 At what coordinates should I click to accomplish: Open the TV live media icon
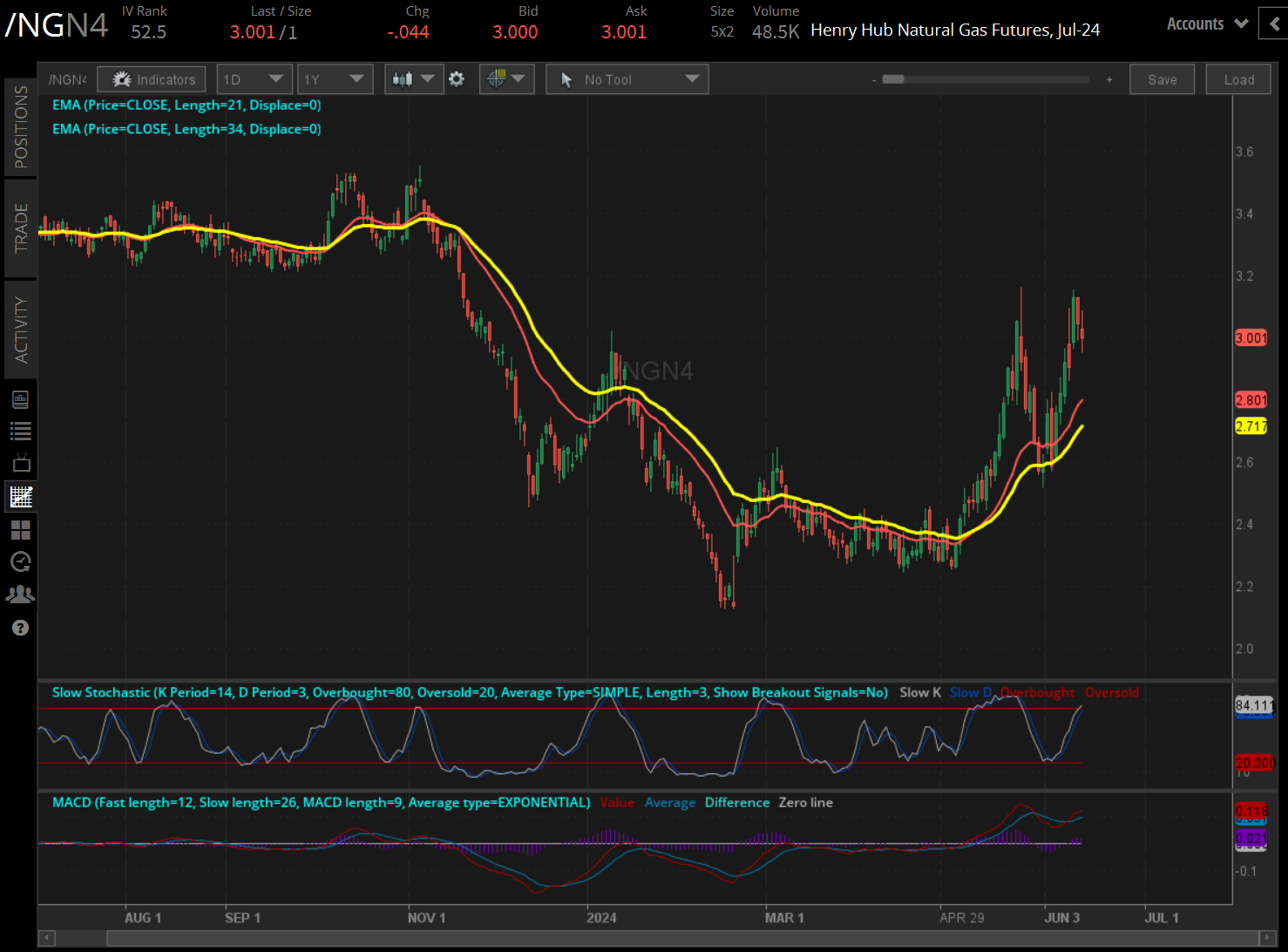pyautogui.click(x=21, y=464)
